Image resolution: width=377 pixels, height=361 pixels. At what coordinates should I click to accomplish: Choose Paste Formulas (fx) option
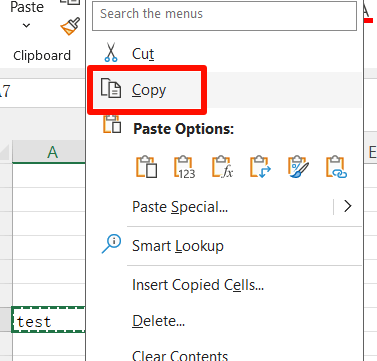pos(223,166)
